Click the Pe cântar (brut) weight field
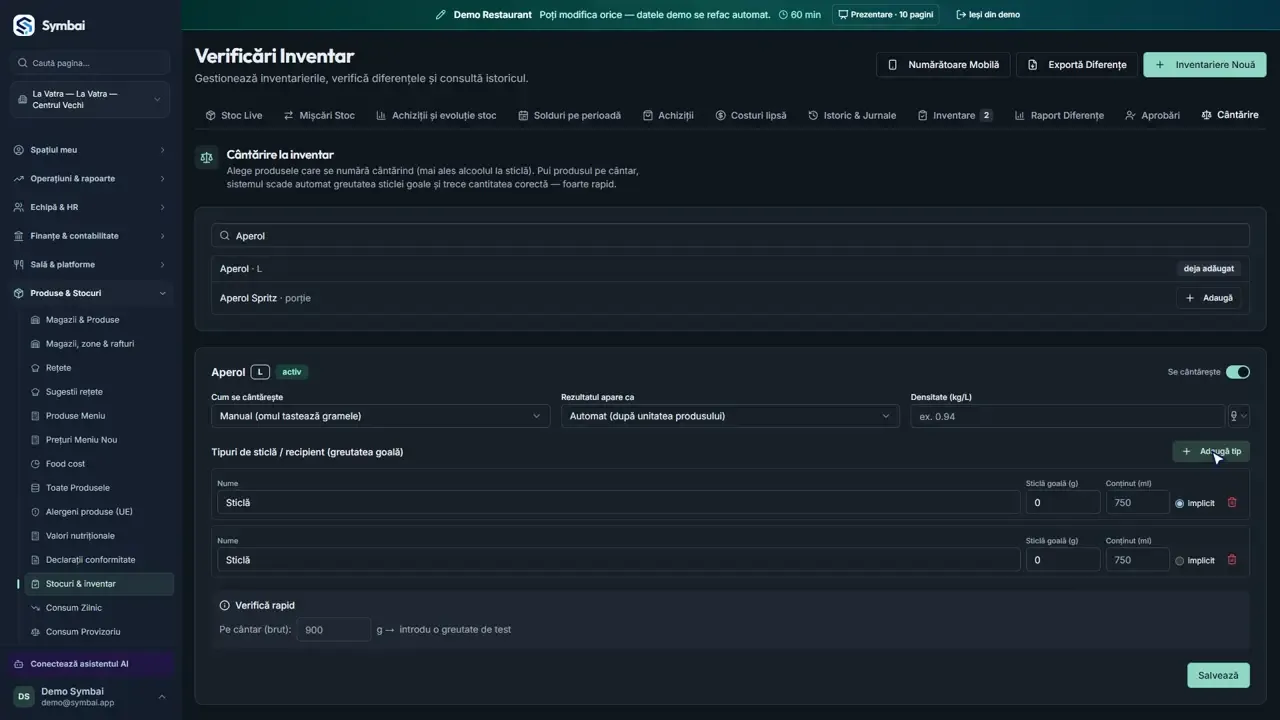The height and width of the screenshot is (720, 1280). [x=334, y=630]
